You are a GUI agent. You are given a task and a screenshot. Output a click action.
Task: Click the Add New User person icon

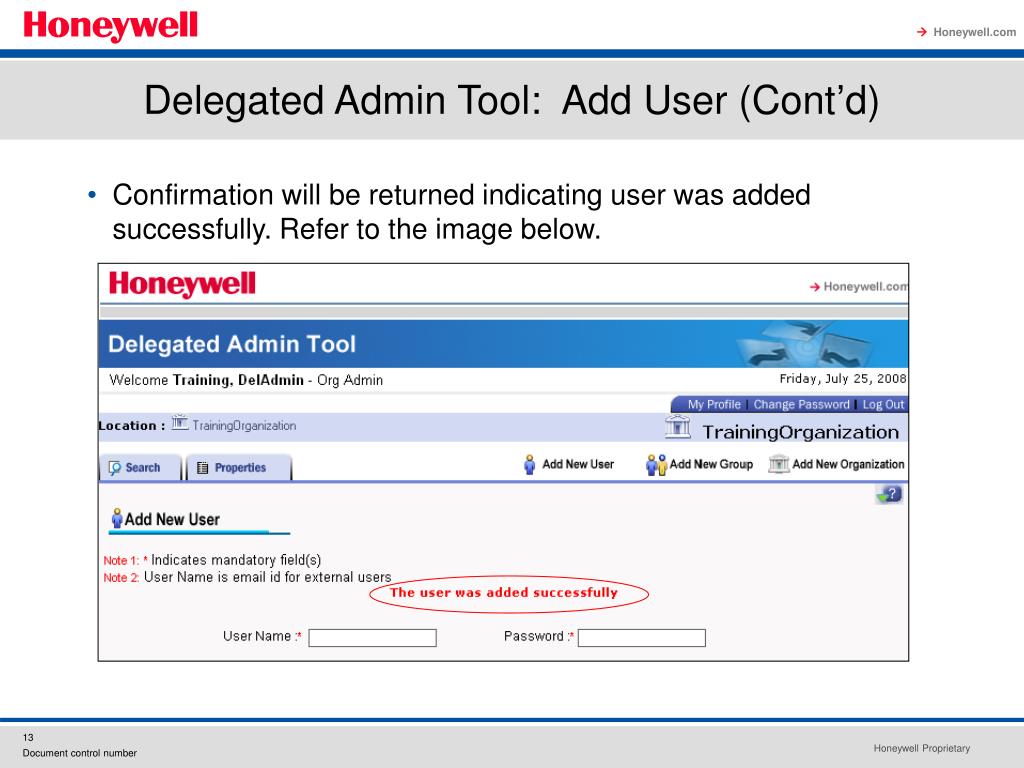point(530,464)
